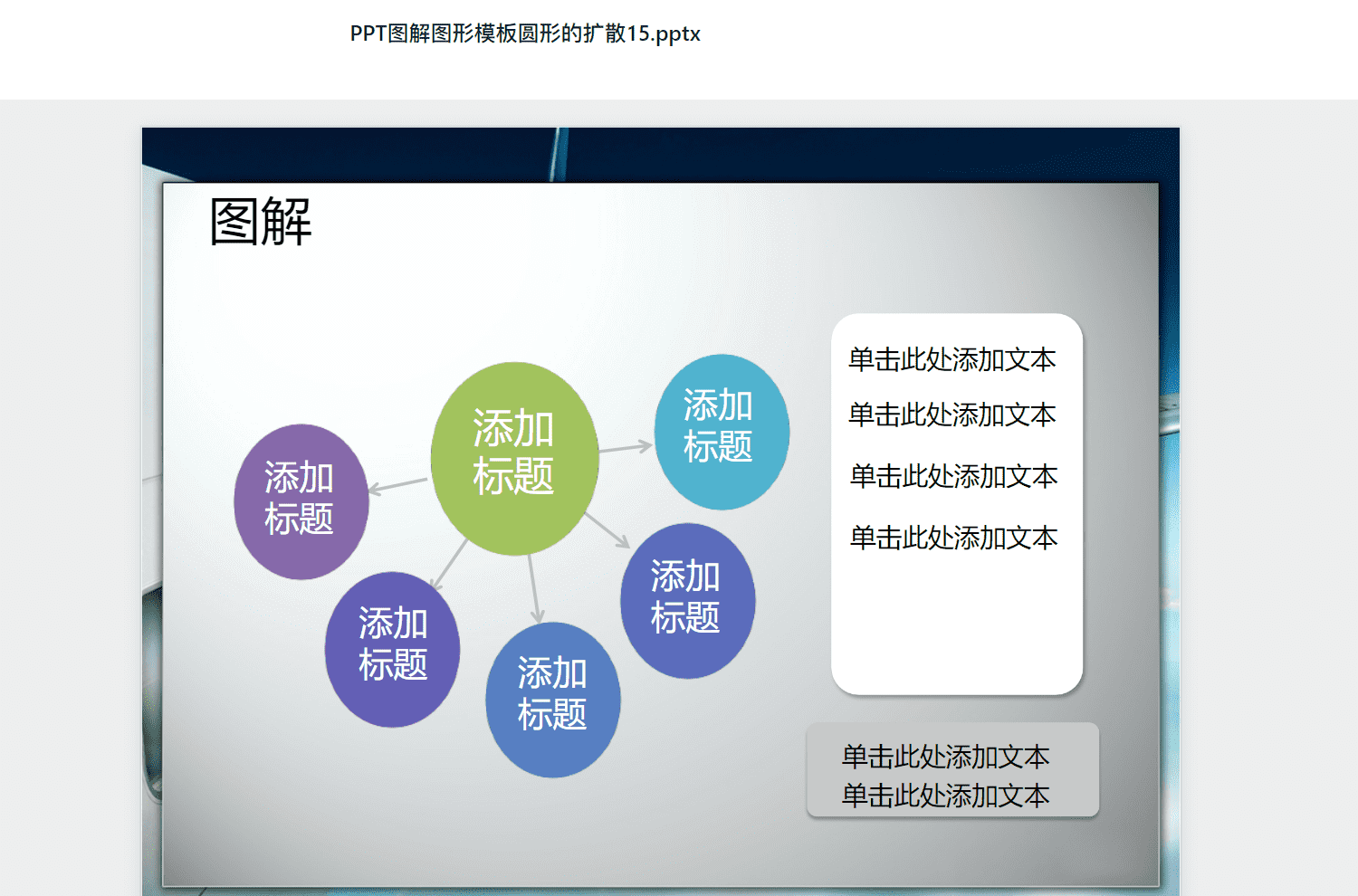Select the slide title 图解
The image size is (1358, 896).
pos(261,222)
